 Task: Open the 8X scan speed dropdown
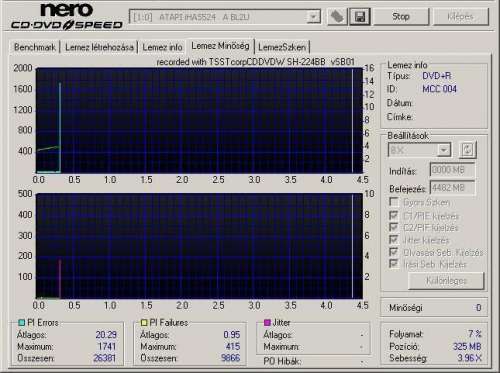[444, 150]
